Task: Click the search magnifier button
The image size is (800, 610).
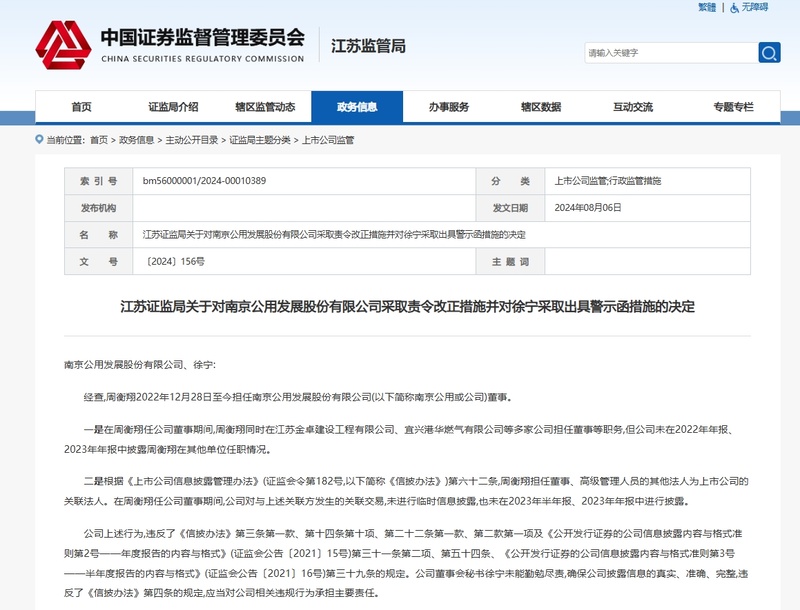Action: [769, 53]
